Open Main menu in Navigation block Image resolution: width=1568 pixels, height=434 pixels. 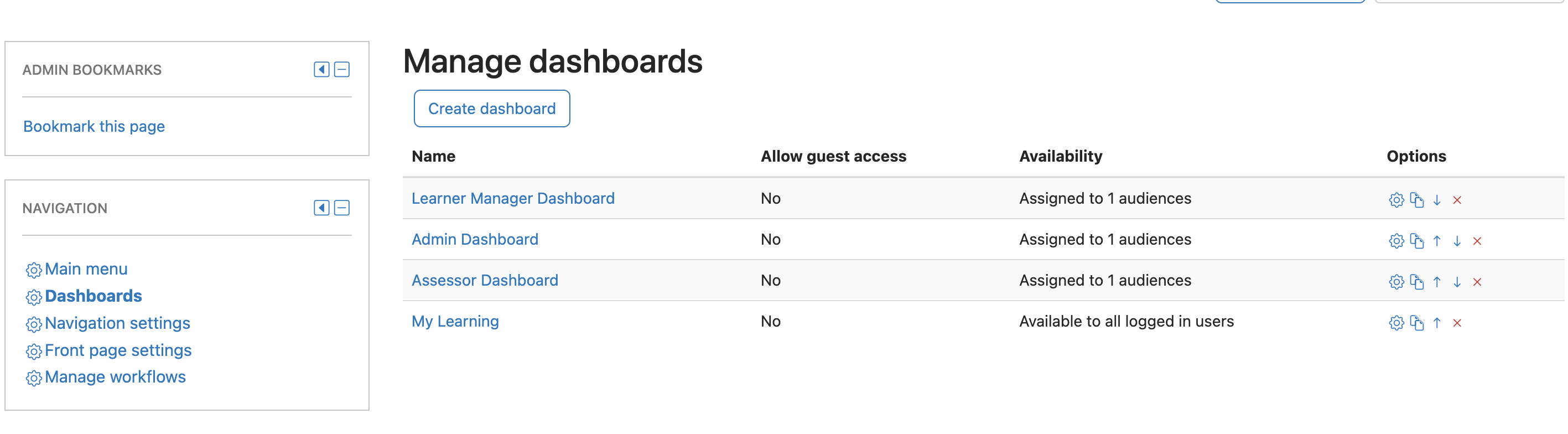(x=86, y=269)
